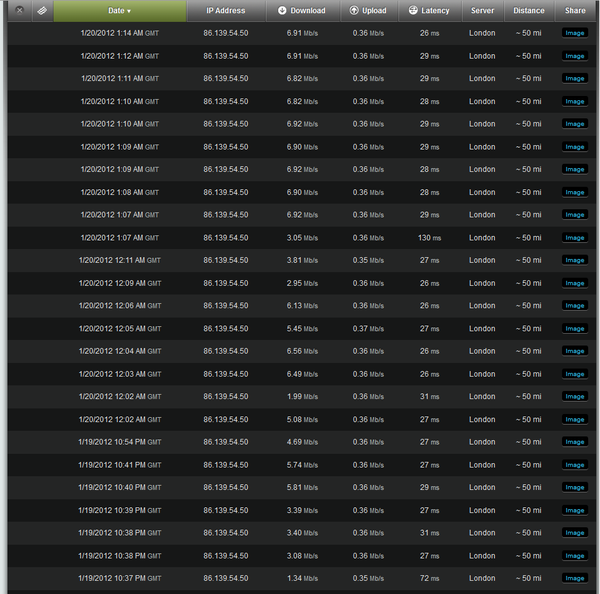Open Image button in 12:05 AM row
Screen dimensions: 600x594
(x=575, y=328)
